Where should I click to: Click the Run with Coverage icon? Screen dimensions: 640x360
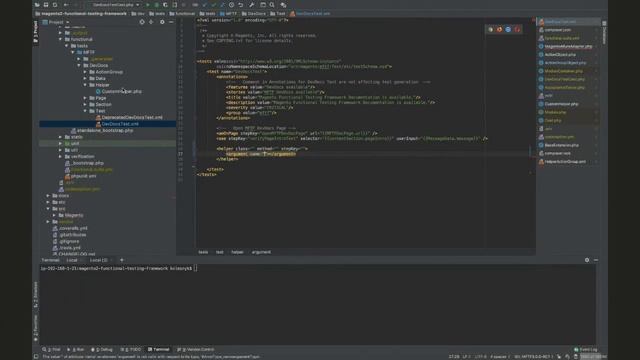pyautogui.click(x=165, y=5)
